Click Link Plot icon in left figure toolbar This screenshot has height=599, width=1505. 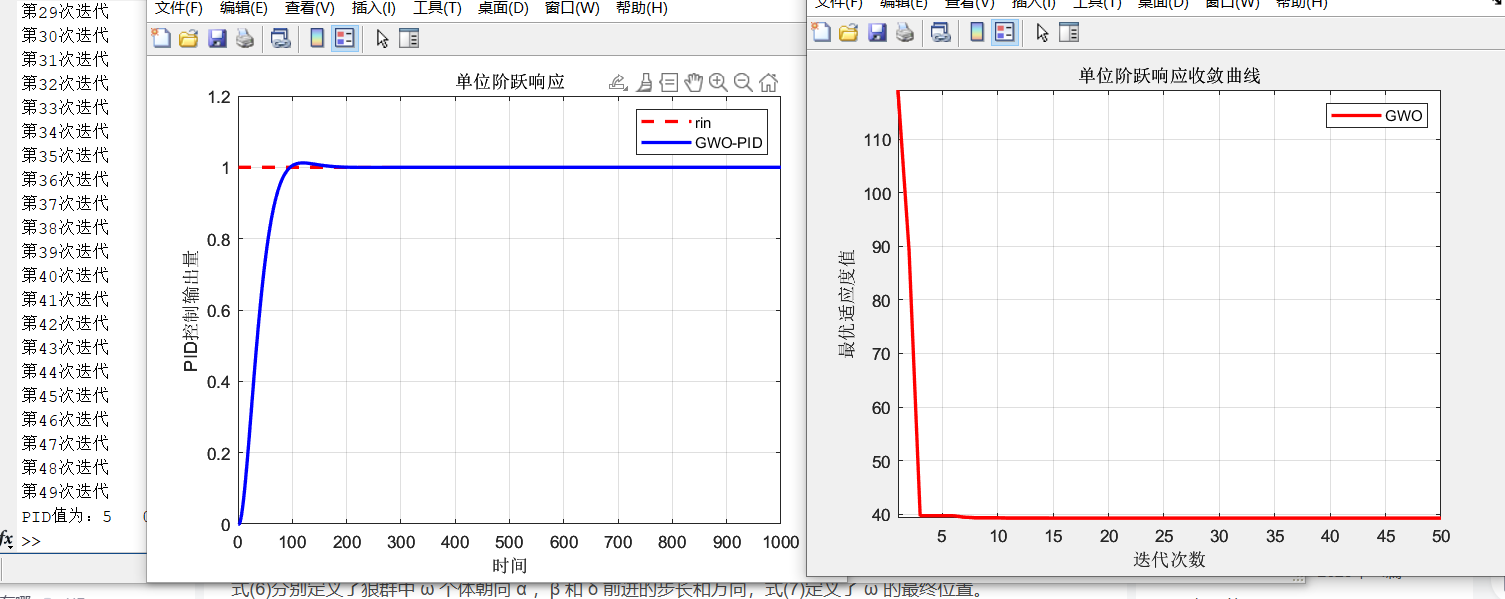point(281,39)
